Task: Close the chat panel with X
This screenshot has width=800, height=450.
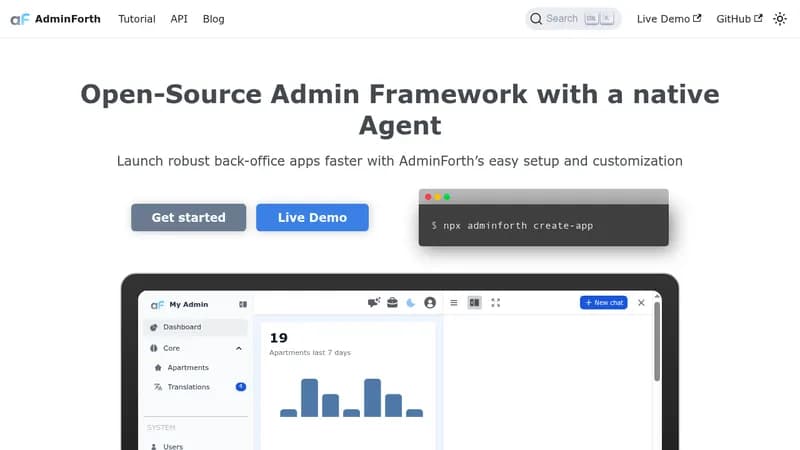Action: (641, 303)
